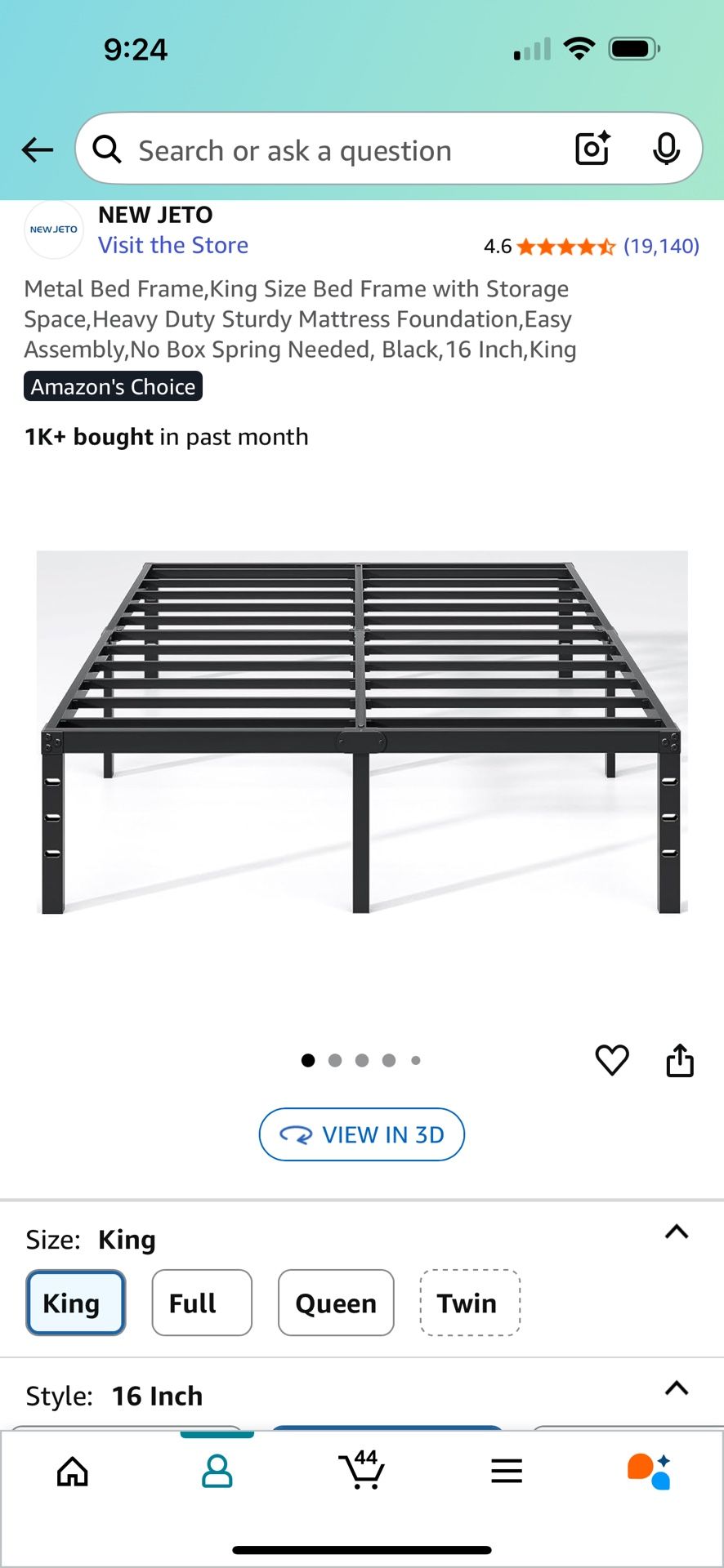Image resolution: width=724 pixels, height=1568 pixels.
Task: Click the VIEW IN 3D button
Action: (361, 1134)
